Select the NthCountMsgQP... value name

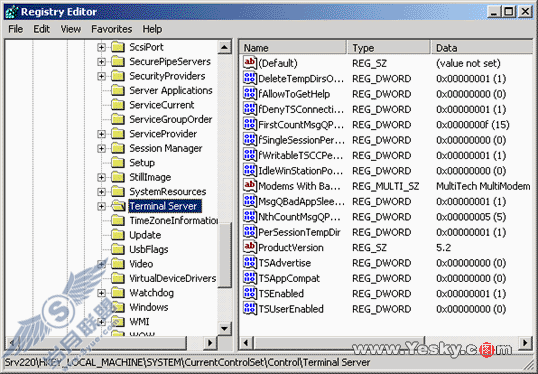[x=300, y=217]
